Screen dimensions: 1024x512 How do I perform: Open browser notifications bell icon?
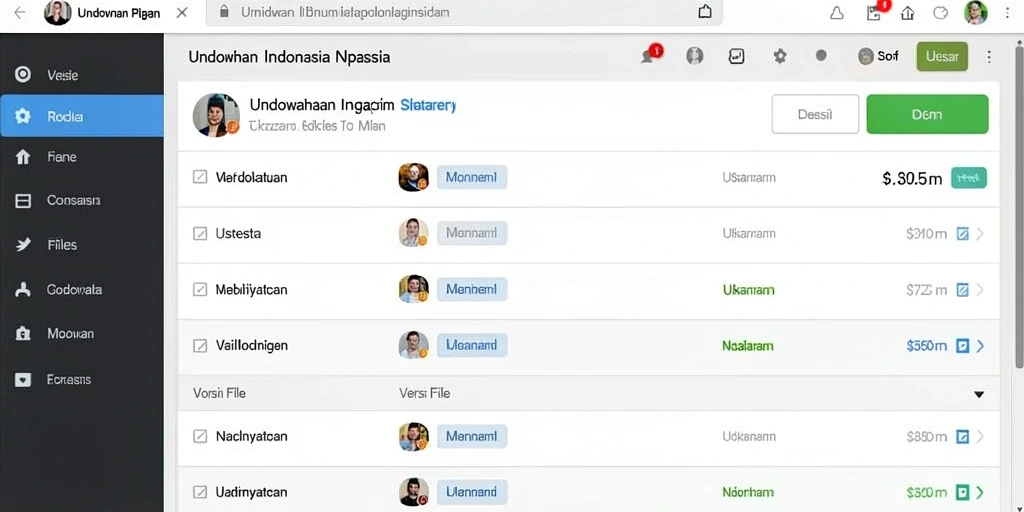pos(837,12)
